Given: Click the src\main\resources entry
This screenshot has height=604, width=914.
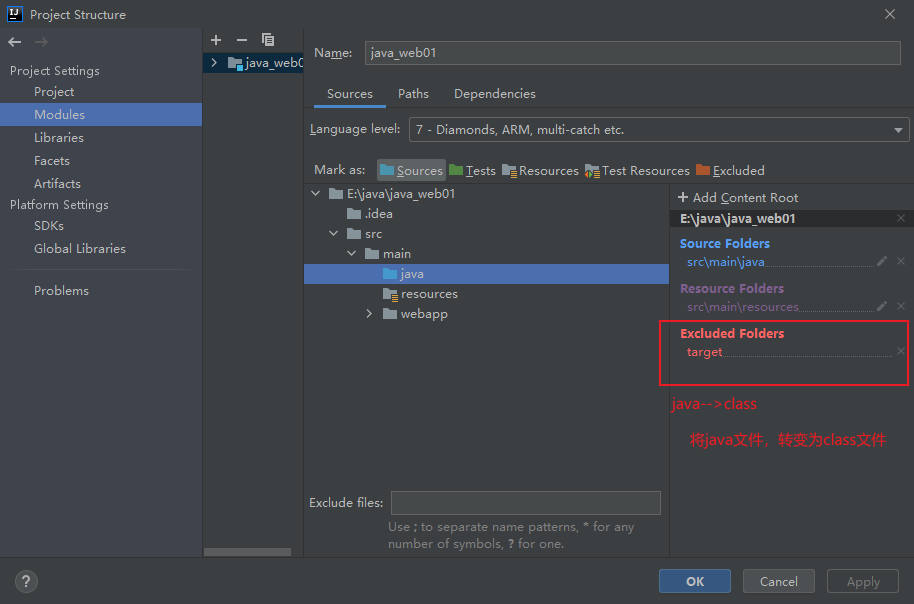Looking at the screenshot, I should click(x=743, y=307).
